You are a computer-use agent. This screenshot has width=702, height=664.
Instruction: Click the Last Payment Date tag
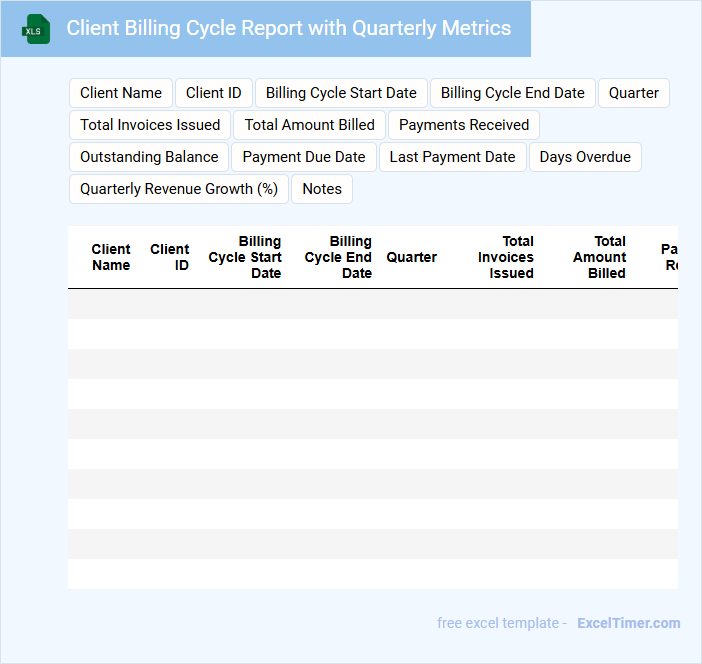pos(452,157)
